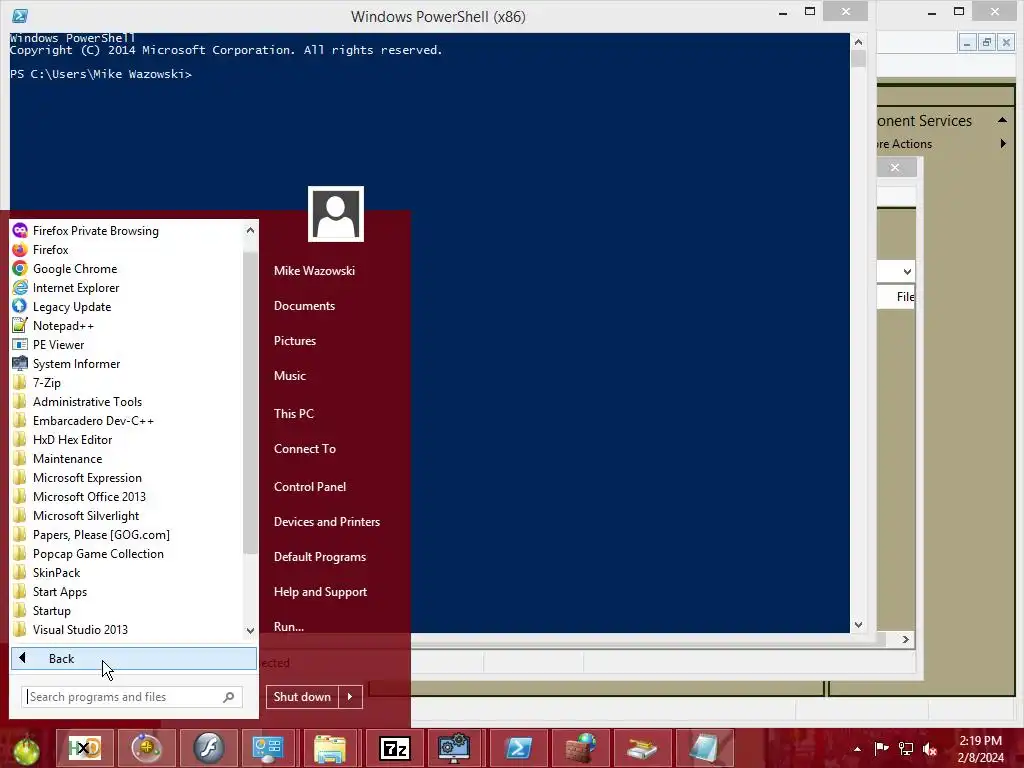Click the Search programs and files field
The height and width of the screenshot is (768, 1024).
(x=132, y=697)
